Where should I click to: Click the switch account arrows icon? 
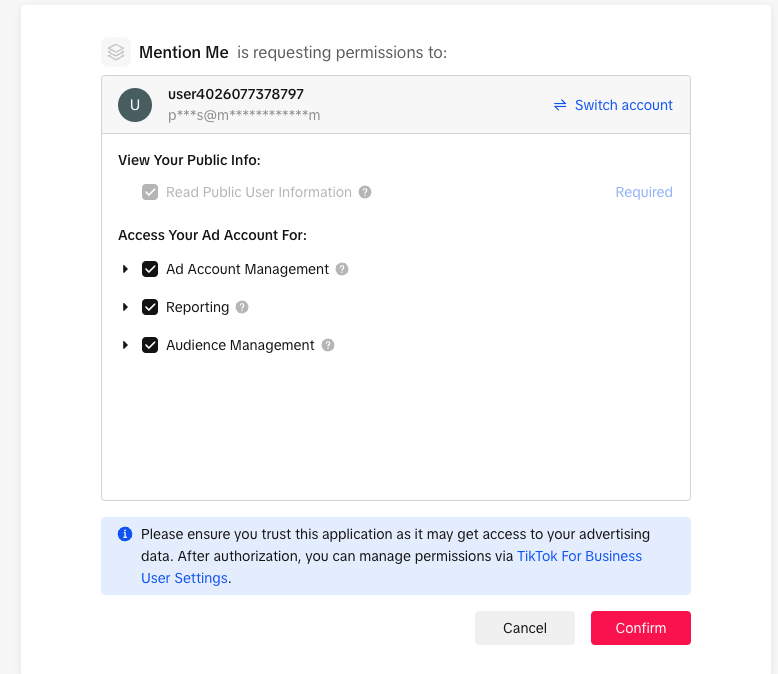tap(560, 105)
